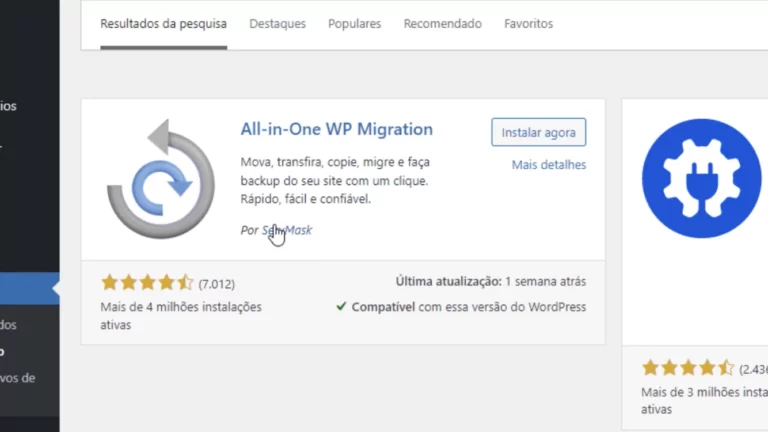Click Instalar agora for All-in-One WP Migration
The height and width of the screenshot is (432, 768).
click(538, 132)
